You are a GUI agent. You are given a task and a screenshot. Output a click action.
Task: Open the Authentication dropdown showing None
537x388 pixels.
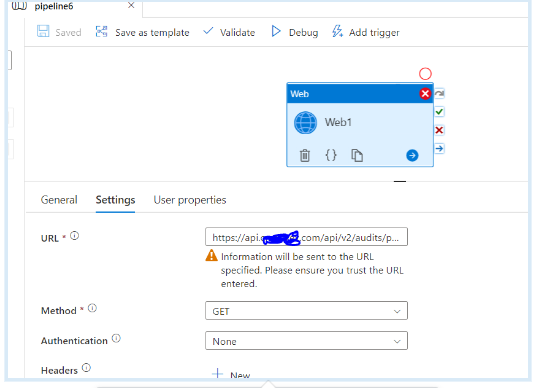306,340
